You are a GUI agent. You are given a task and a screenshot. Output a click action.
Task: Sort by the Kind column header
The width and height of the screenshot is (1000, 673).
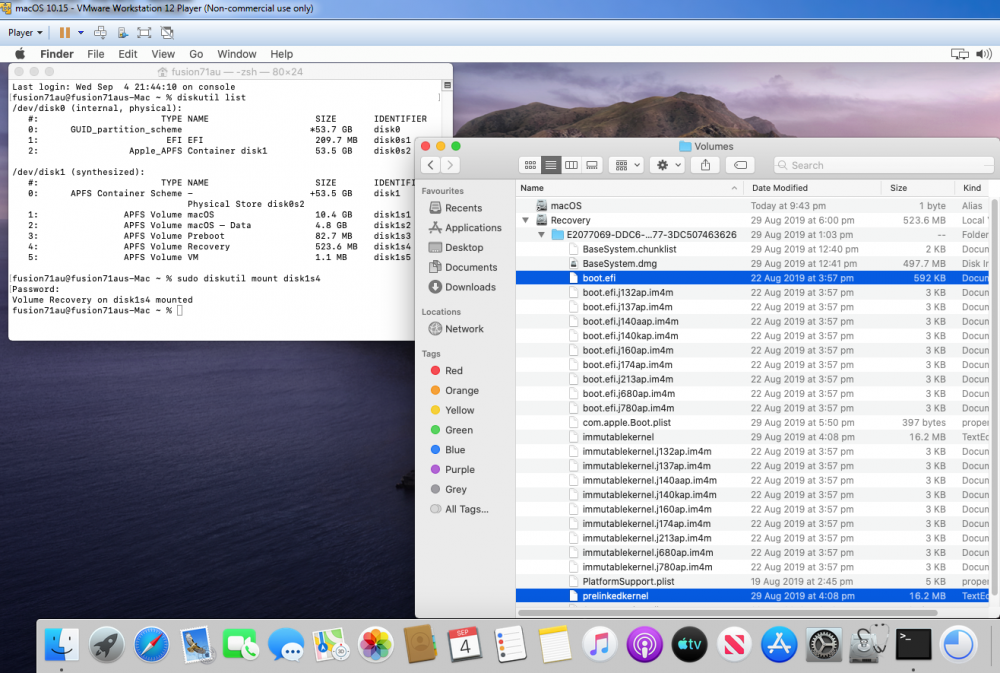973,188
